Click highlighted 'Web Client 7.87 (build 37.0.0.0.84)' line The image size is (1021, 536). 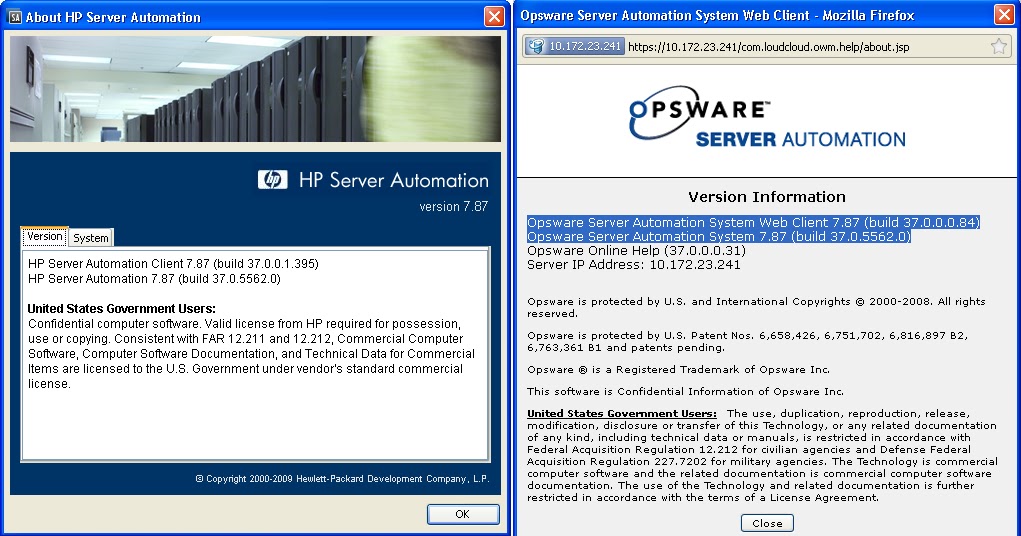point(753,223)
